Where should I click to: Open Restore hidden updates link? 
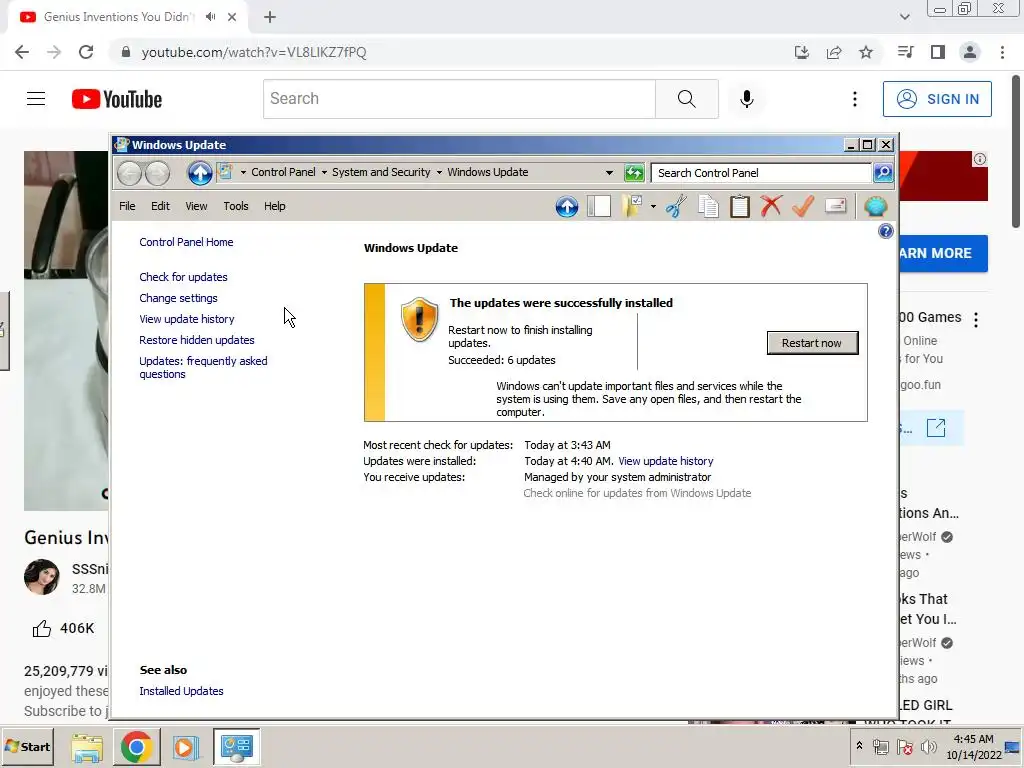(x=197, y=340)
